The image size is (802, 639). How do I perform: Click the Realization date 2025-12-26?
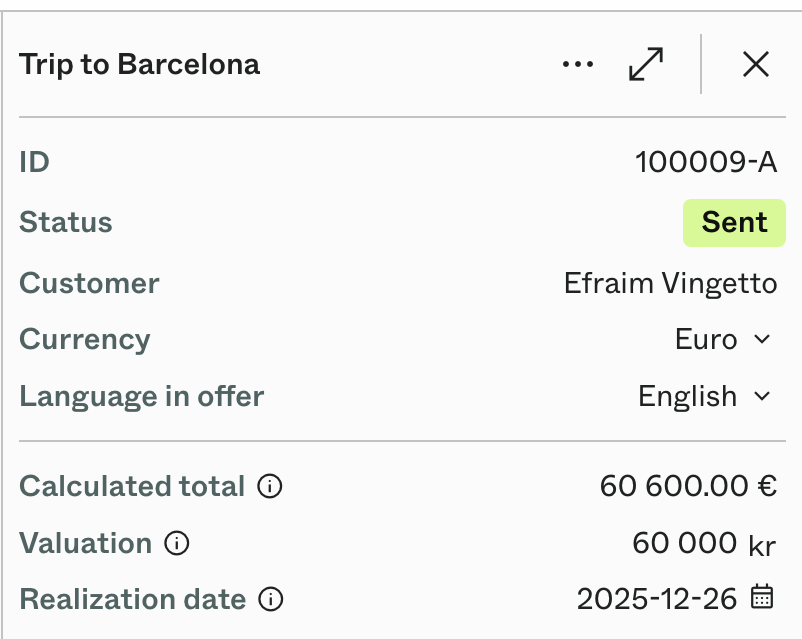[x=660, y=599]
